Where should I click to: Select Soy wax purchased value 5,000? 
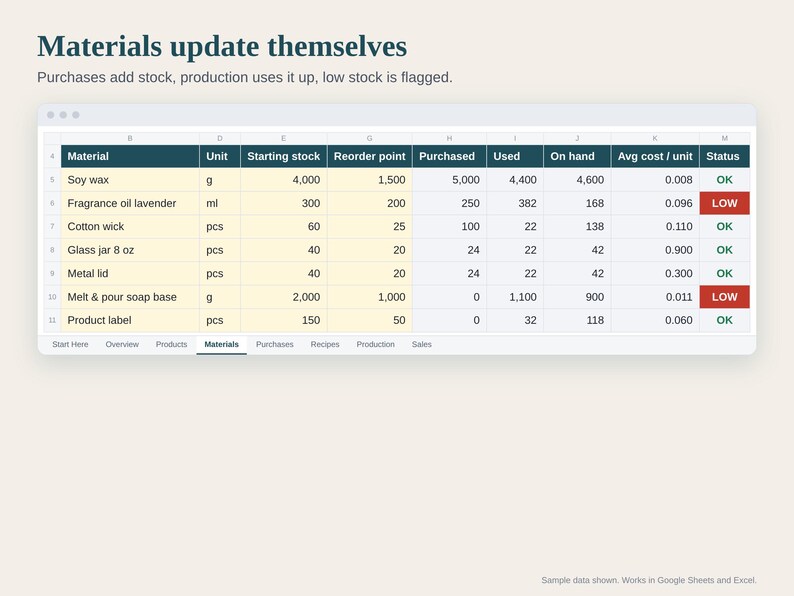coord(449,180)
